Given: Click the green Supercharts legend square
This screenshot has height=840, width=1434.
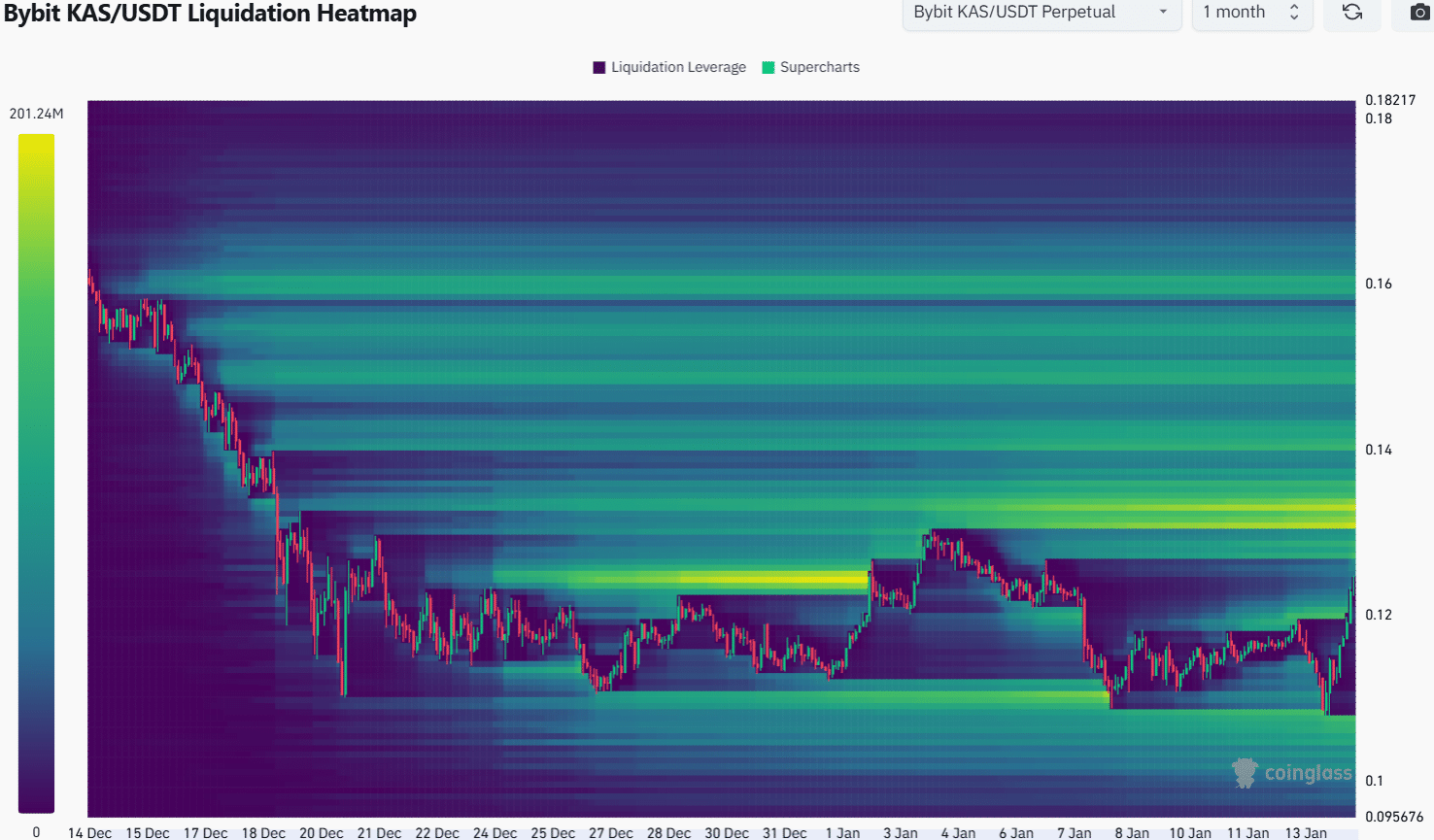Looking at the screenshot, I should [x=765, y=67].
